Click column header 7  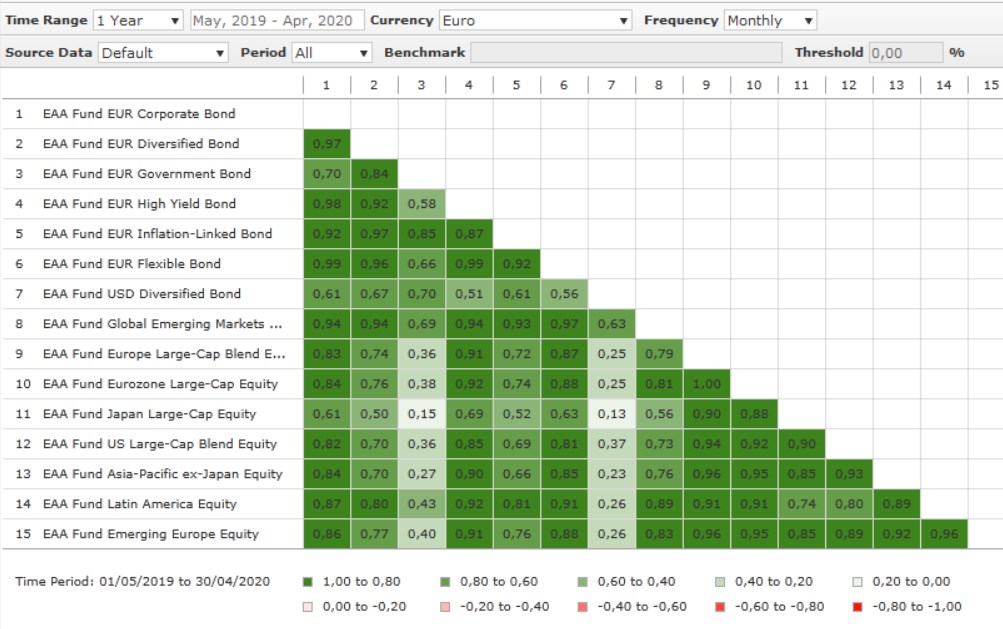[x=611, y=85]
